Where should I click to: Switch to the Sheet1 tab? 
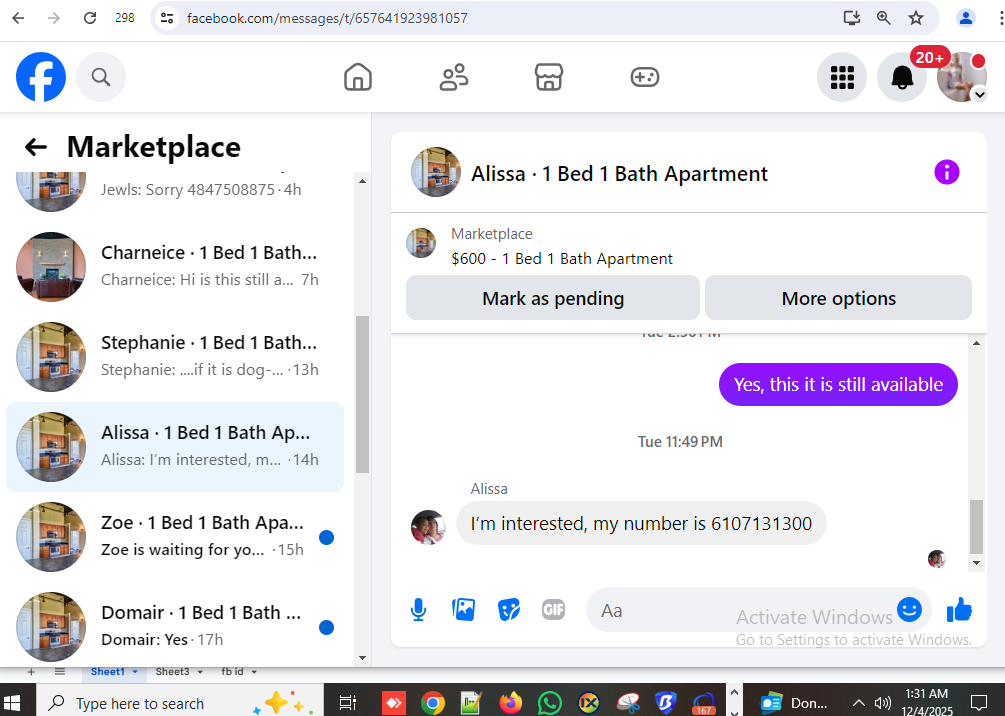[107, 672]
